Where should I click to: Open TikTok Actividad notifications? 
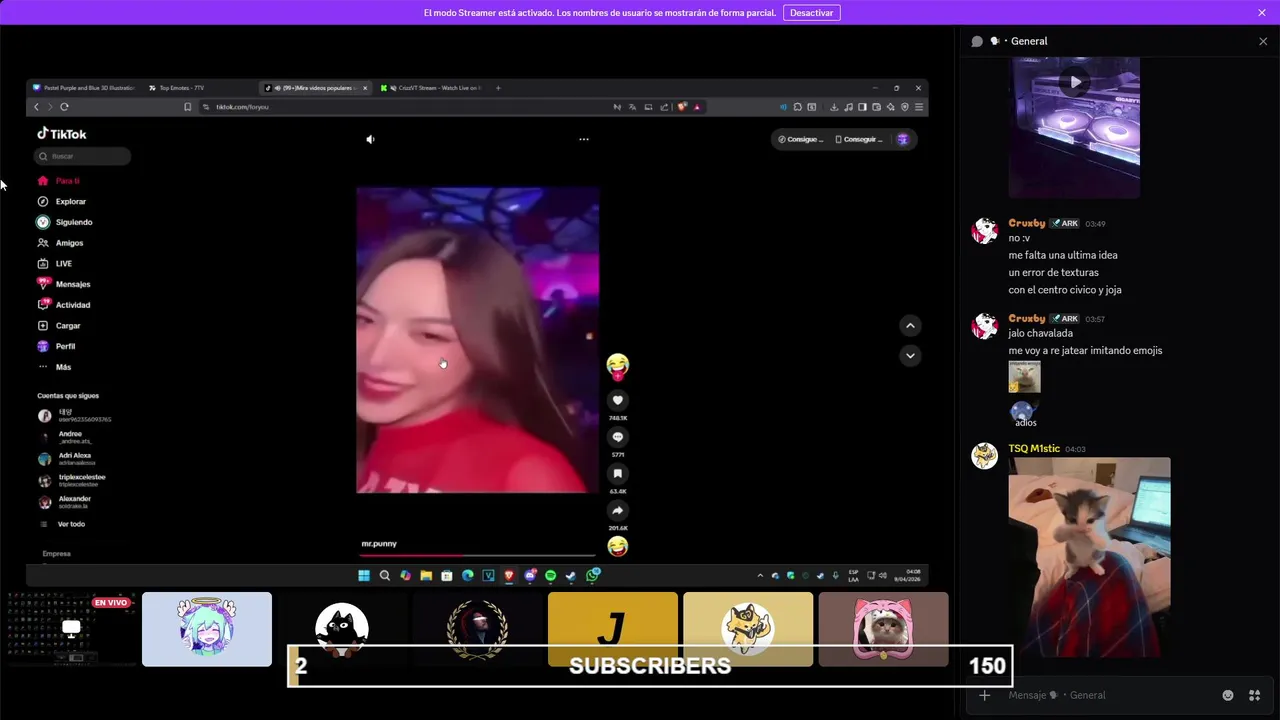[63, 305]
